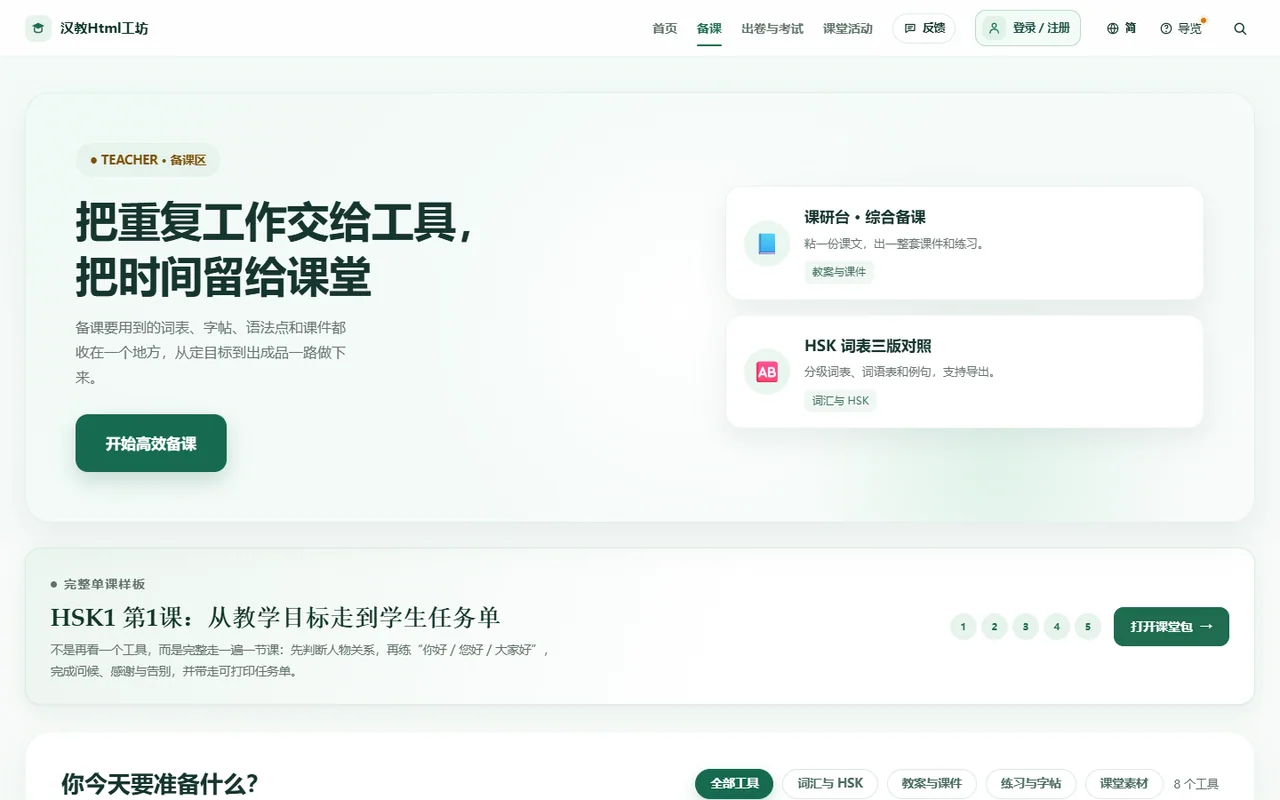
Task: Go to 首页 in the navigation
Action: pyautogui.click(x=665, y=28)
